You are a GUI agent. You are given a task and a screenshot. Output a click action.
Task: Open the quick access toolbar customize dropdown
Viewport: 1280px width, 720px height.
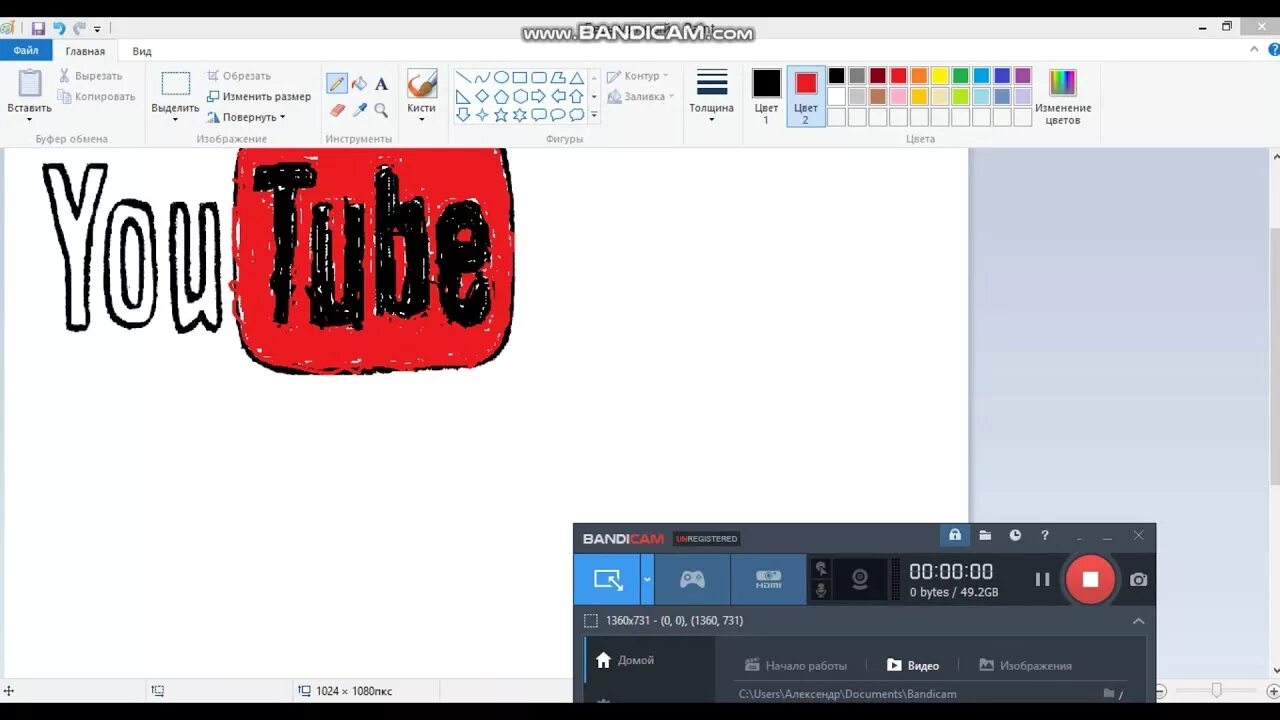click(97, 30)
